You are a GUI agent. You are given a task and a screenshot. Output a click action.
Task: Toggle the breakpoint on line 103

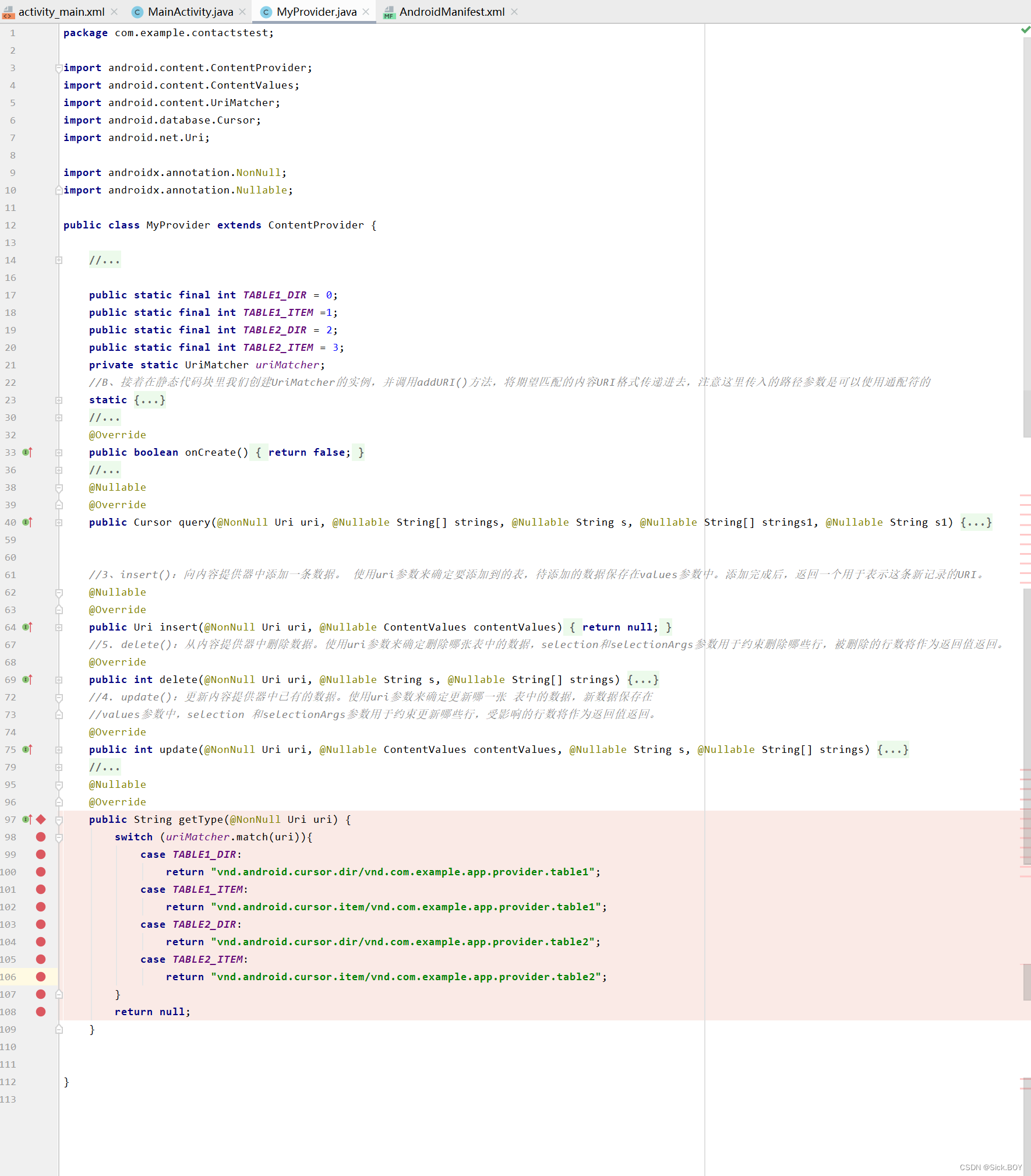[41, 924]
